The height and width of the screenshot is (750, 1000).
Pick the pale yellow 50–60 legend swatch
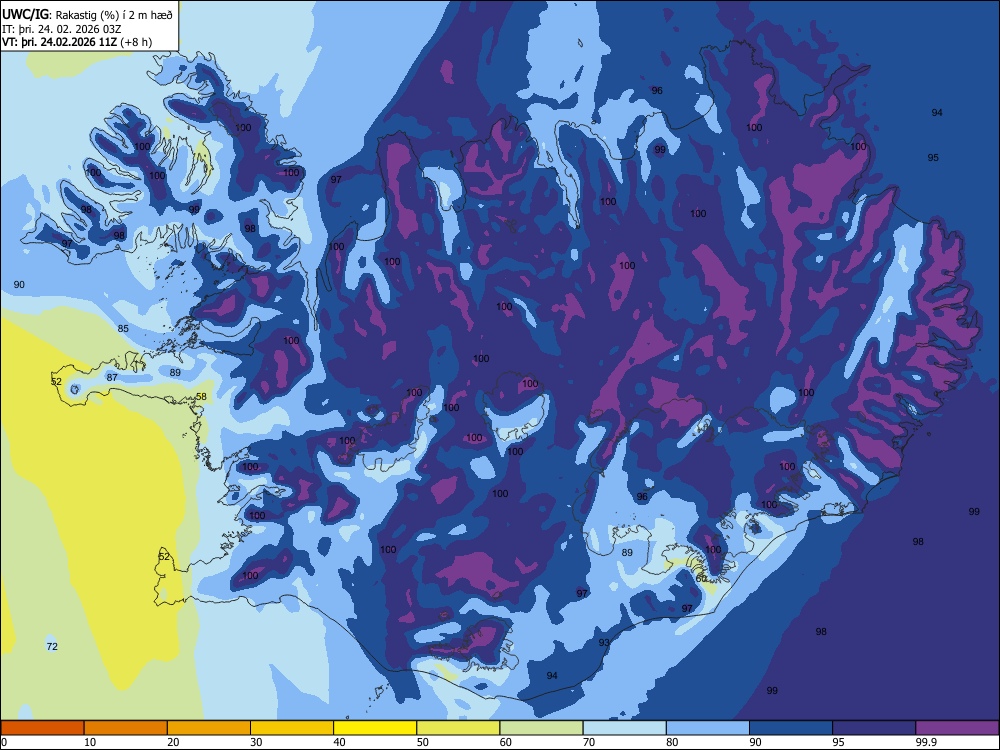pos(458,728)
